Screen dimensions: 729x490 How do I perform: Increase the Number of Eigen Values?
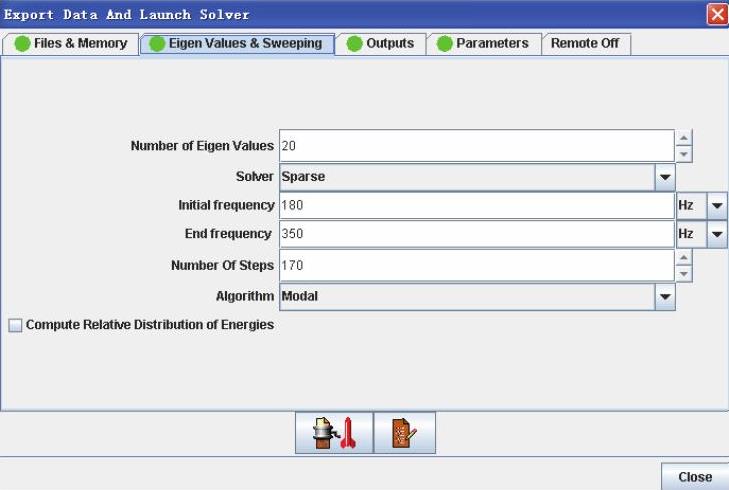(684, 139)
